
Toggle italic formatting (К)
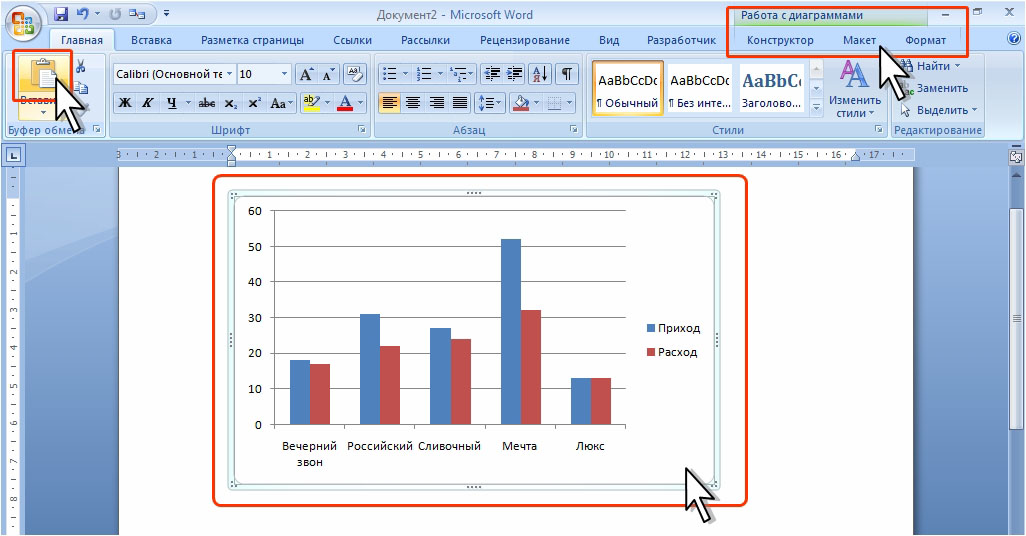(148, 103)
